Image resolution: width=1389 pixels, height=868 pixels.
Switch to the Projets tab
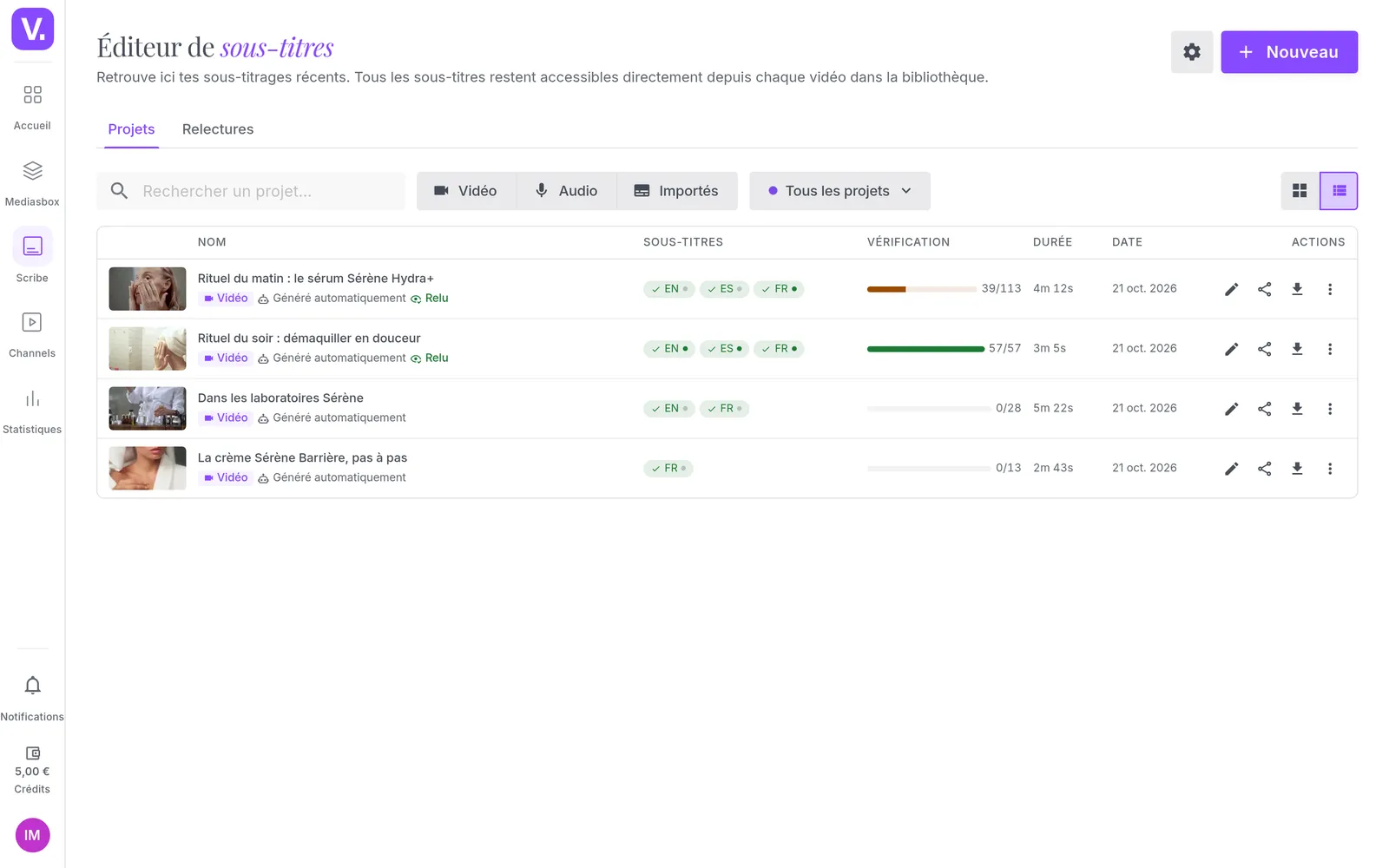coord(131,129)
